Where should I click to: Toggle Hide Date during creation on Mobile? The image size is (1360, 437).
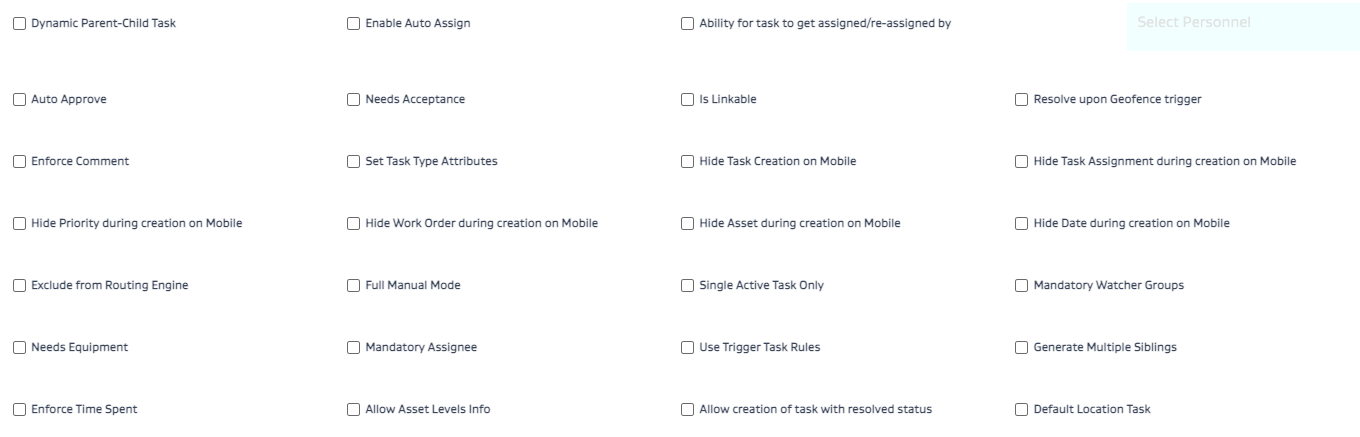pos(1021,223)
